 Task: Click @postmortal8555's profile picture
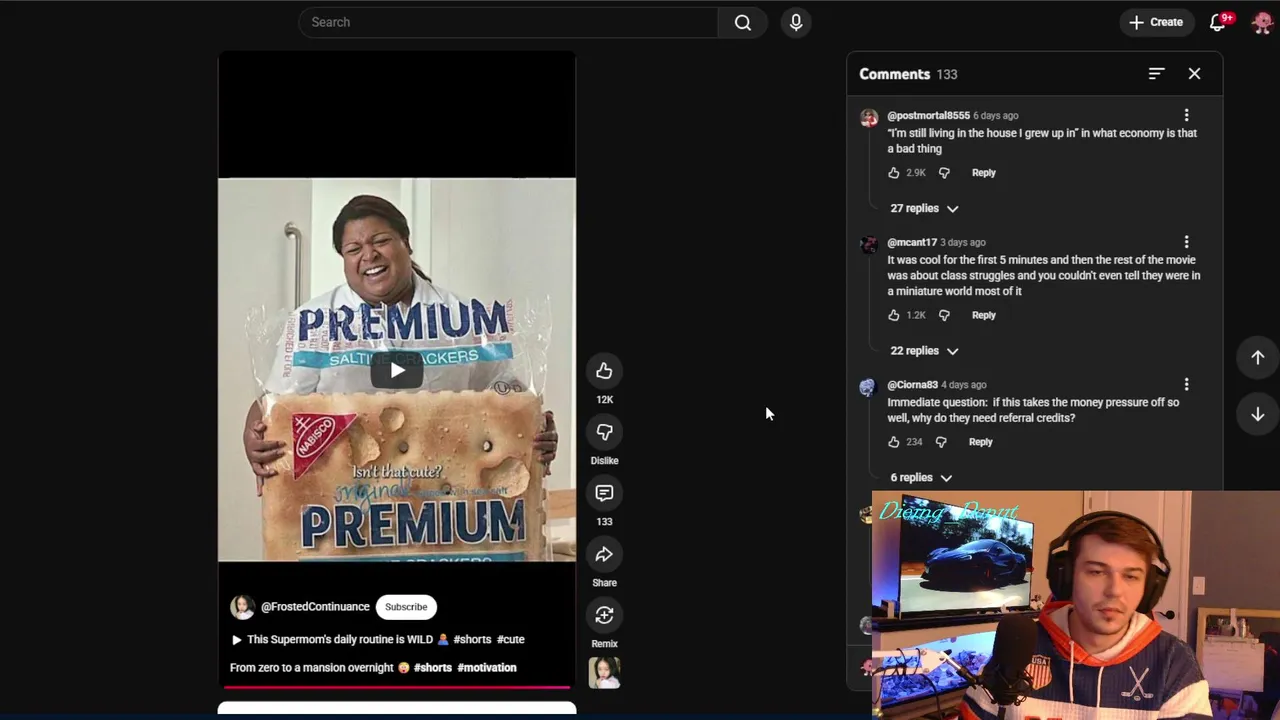coord(869,118)
